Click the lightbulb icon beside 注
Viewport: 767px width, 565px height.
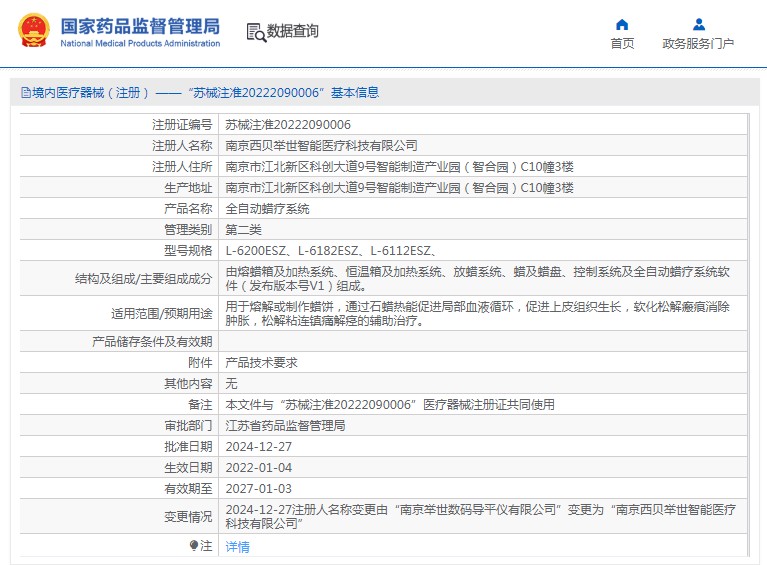[194, 546]
